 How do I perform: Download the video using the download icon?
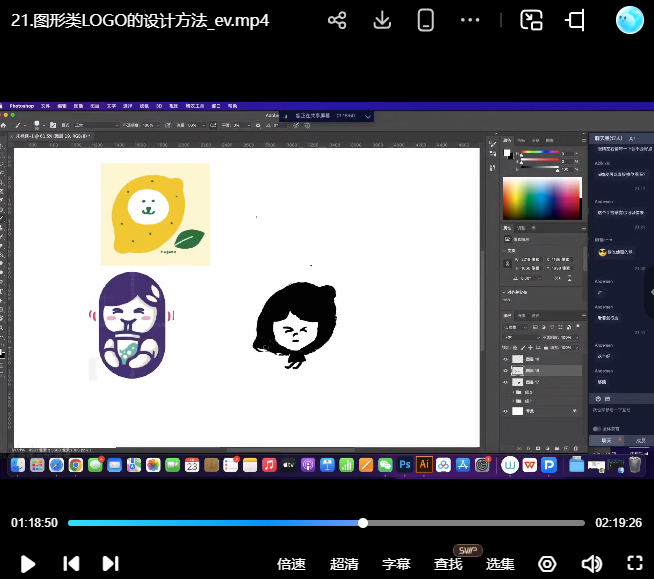point(382,20)
